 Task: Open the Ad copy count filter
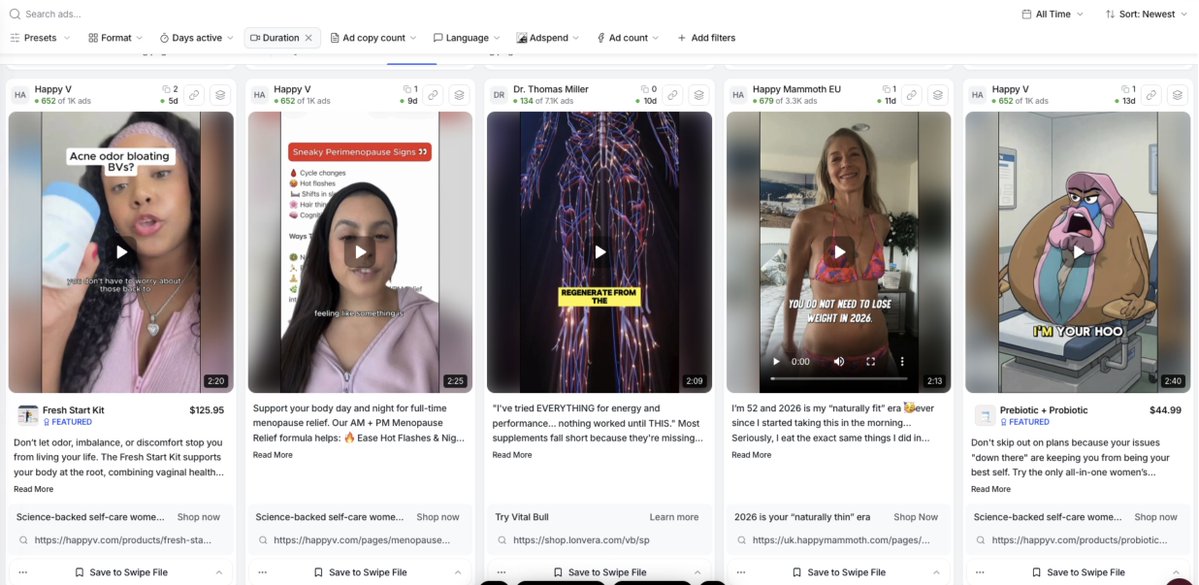pyautogui.click(x=374, y=37)
